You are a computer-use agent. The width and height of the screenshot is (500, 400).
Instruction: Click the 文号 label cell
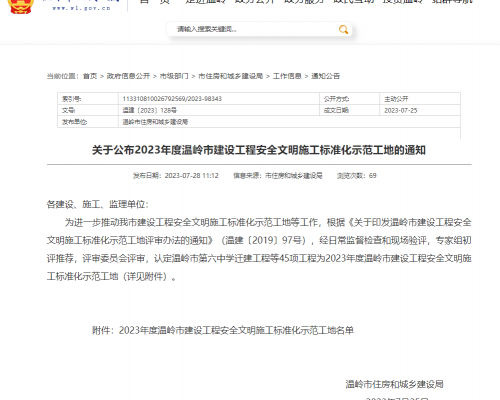[88, 110]
